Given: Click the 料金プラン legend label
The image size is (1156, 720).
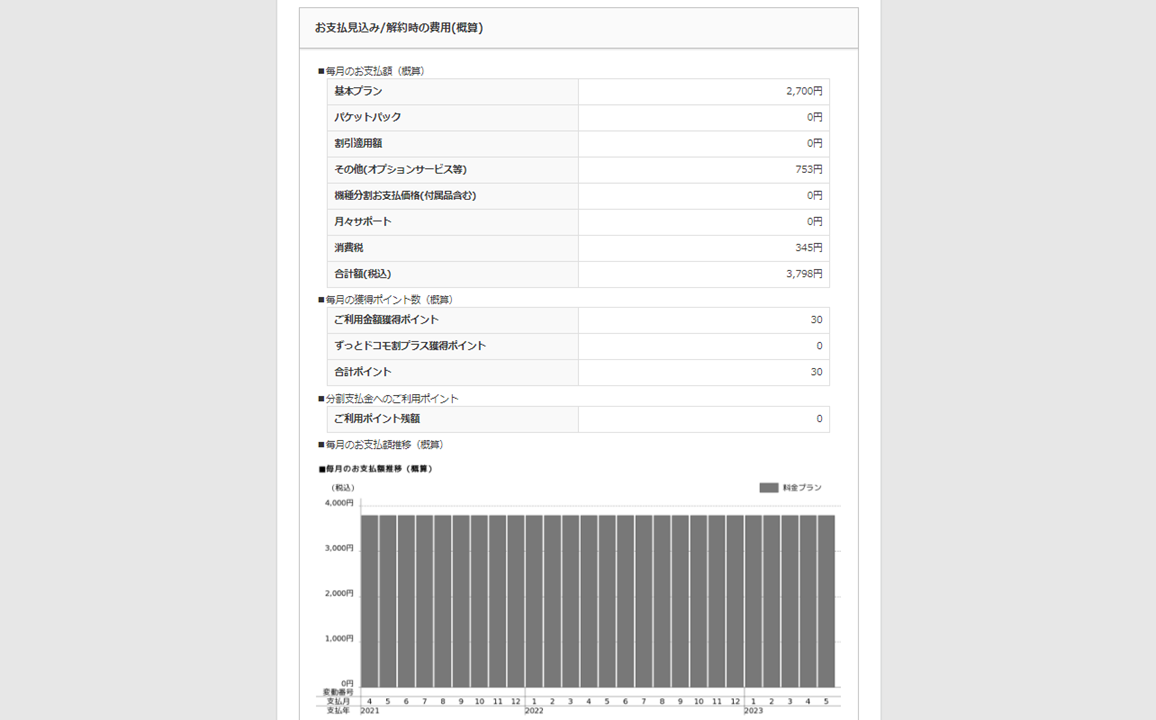Looking at the screenshot, I should pyautogui.click(x=802, y=488).
